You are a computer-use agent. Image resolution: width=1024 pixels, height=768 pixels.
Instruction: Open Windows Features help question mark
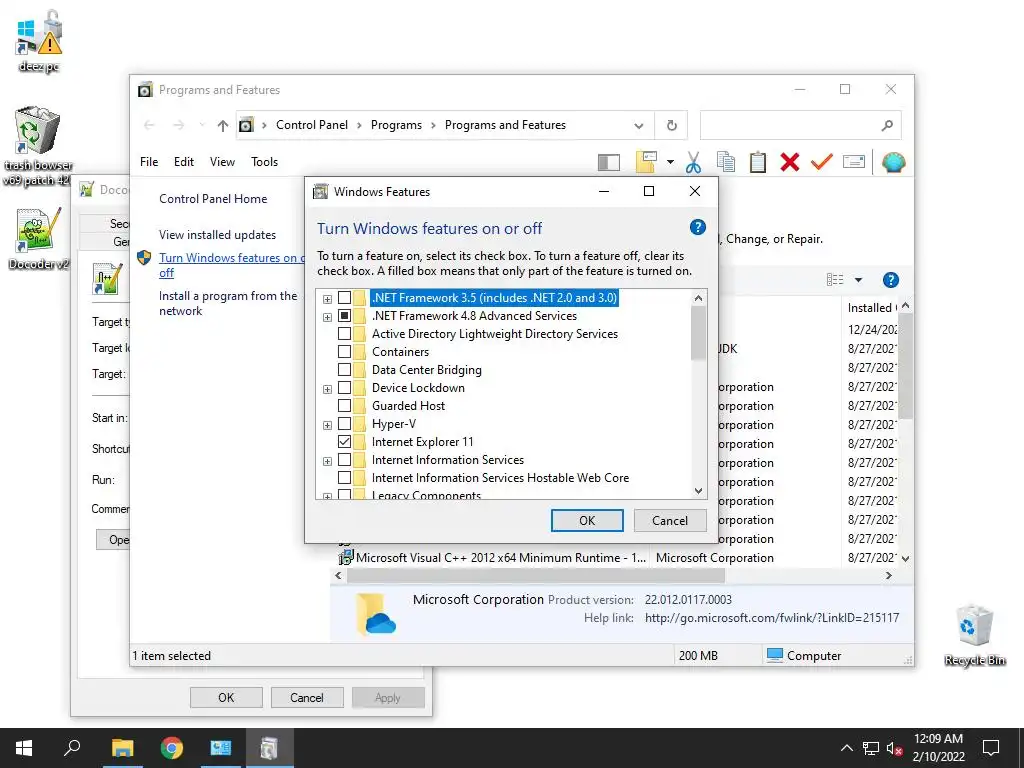click(x=697, y=227)
